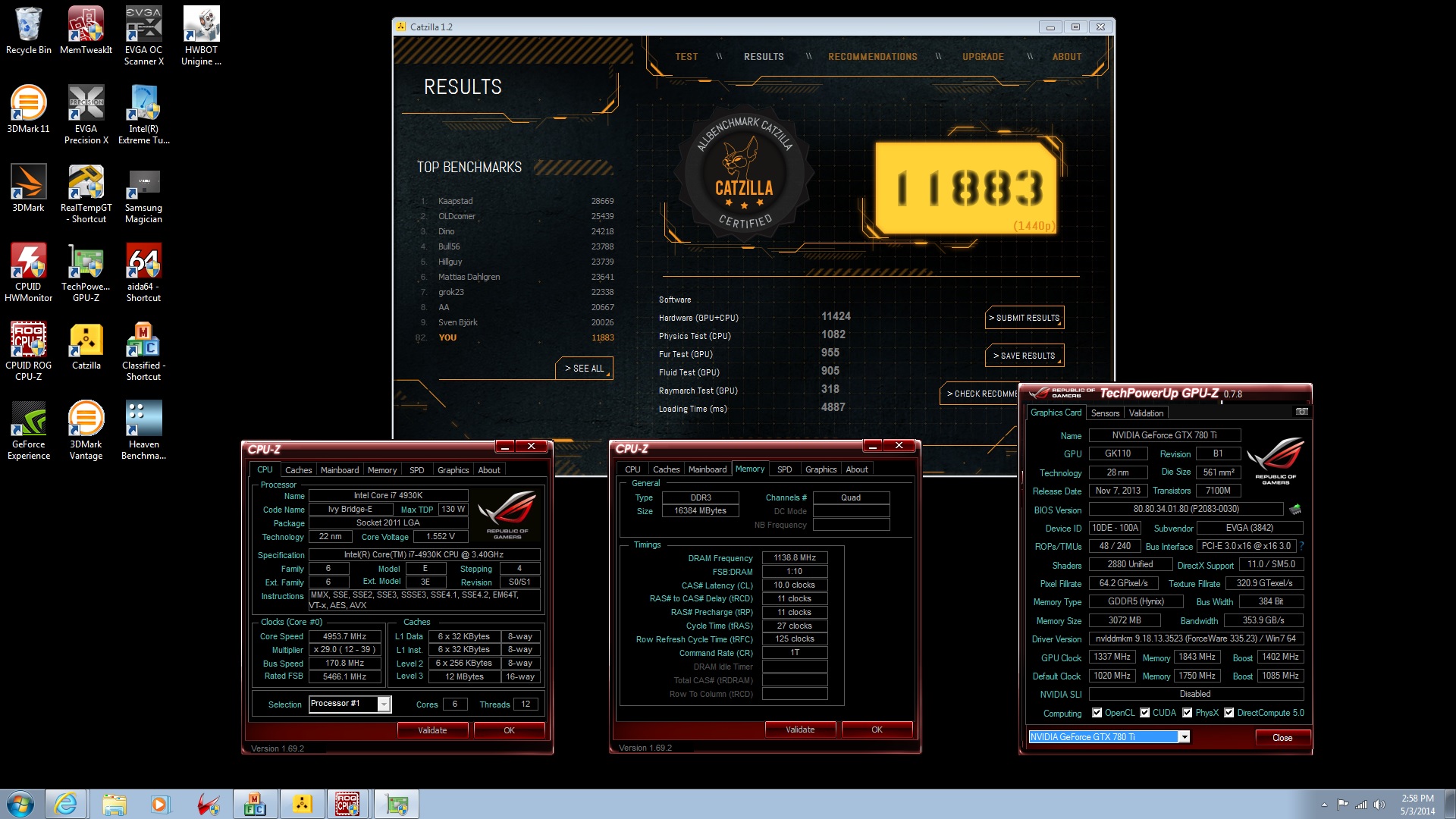The width and height of the screenshot is (1456, 819).
Task: Click Close button in GPU-Z
Action: pyautogui.click(x=1282, y=738)
